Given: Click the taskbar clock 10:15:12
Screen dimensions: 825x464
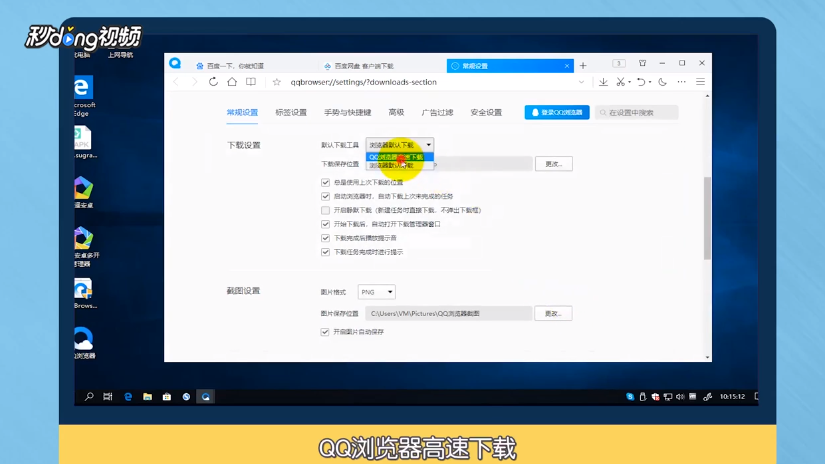Looking at the screenshot, I should [x=732, y=397].
